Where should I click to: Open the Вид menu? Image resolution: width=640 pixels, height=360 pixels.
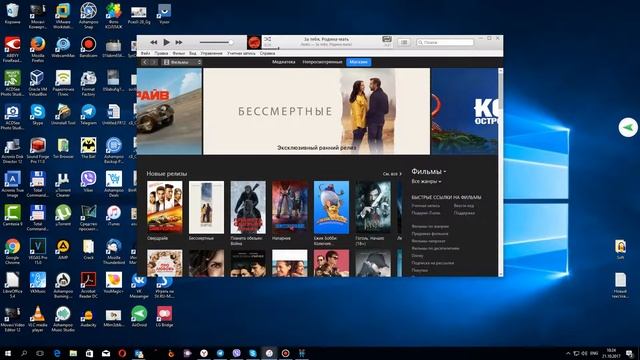click(x=193, y=53)
